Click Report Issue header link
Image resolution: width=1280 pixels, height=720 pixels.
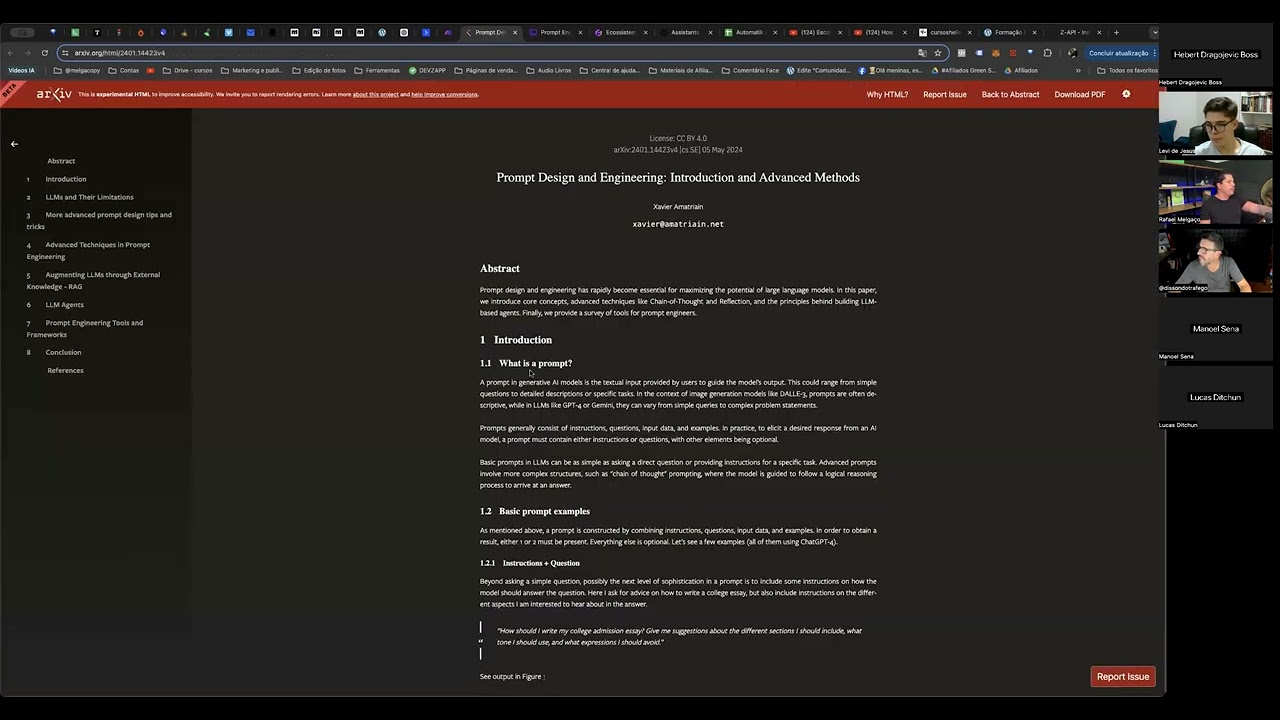pyautogui.click(x=945, y=94)
